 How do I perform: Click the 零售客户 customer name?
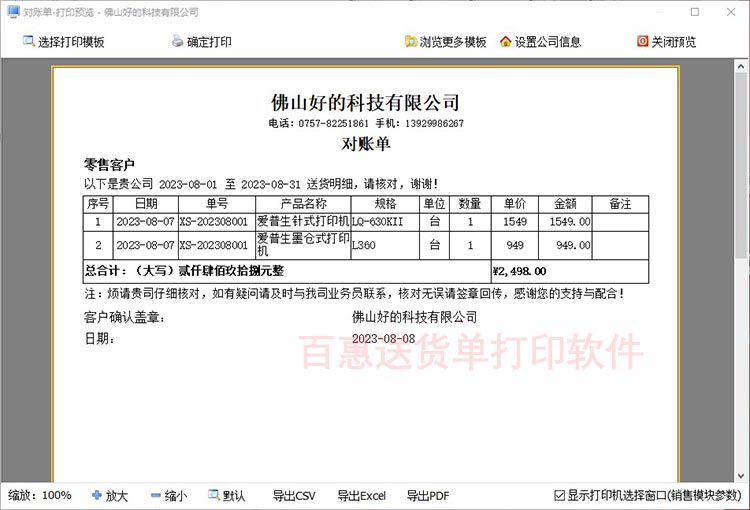coord(109,165)
